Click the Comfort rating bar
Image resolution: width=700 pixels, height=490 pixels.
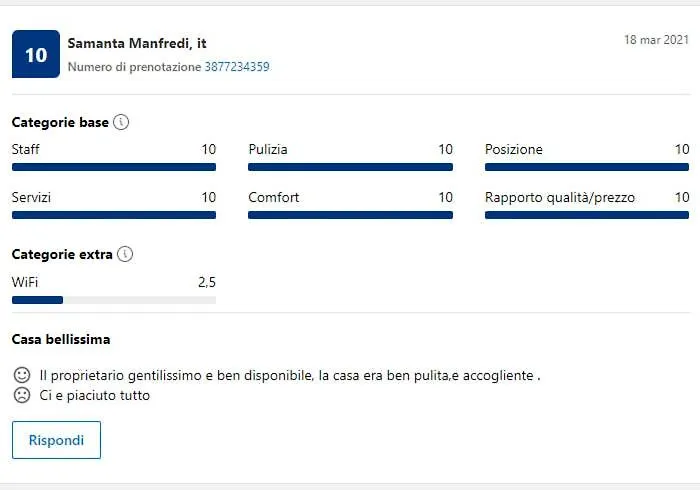tap(350, 215)
